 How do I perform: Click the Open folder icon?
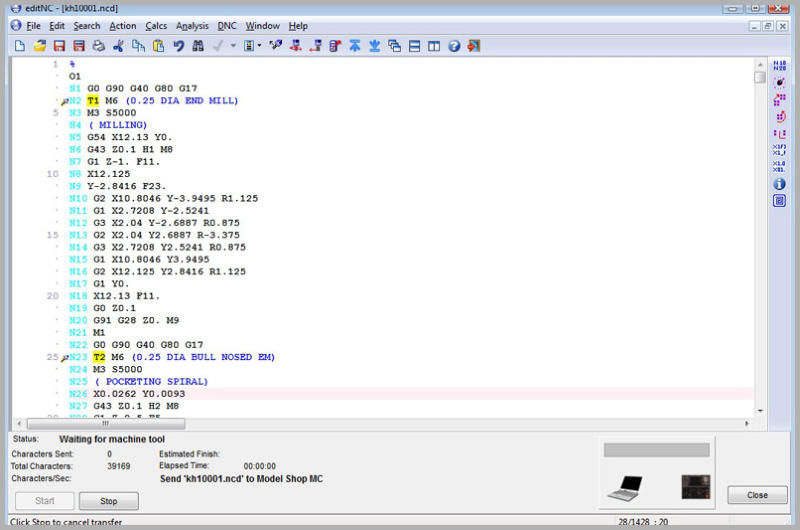40,46
